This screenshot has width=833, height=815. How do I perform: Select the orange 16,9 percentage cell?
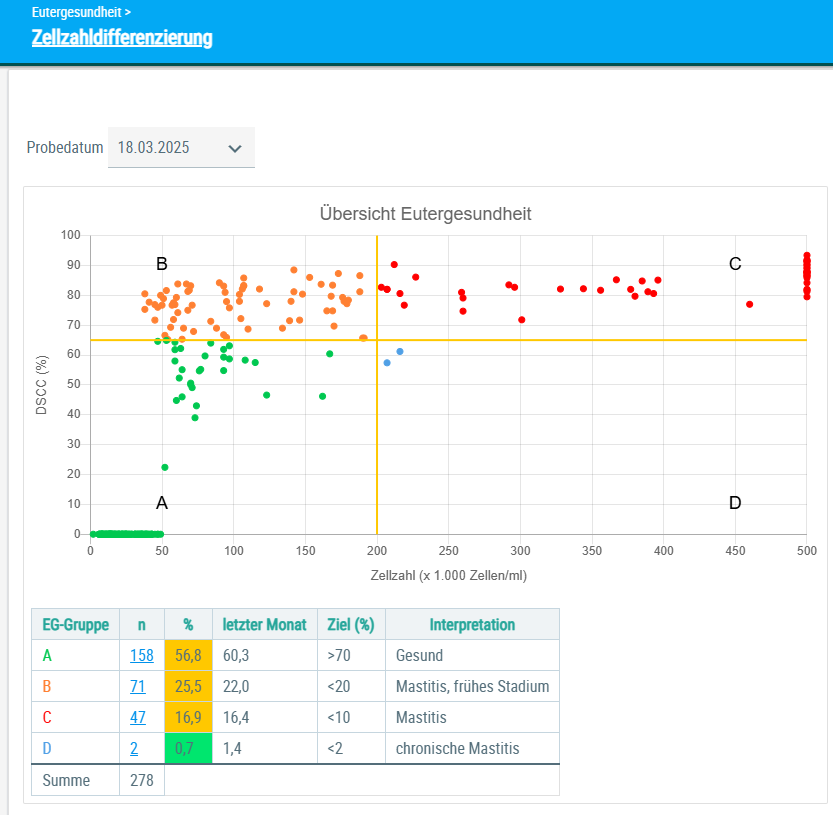[x=188, y=718]
